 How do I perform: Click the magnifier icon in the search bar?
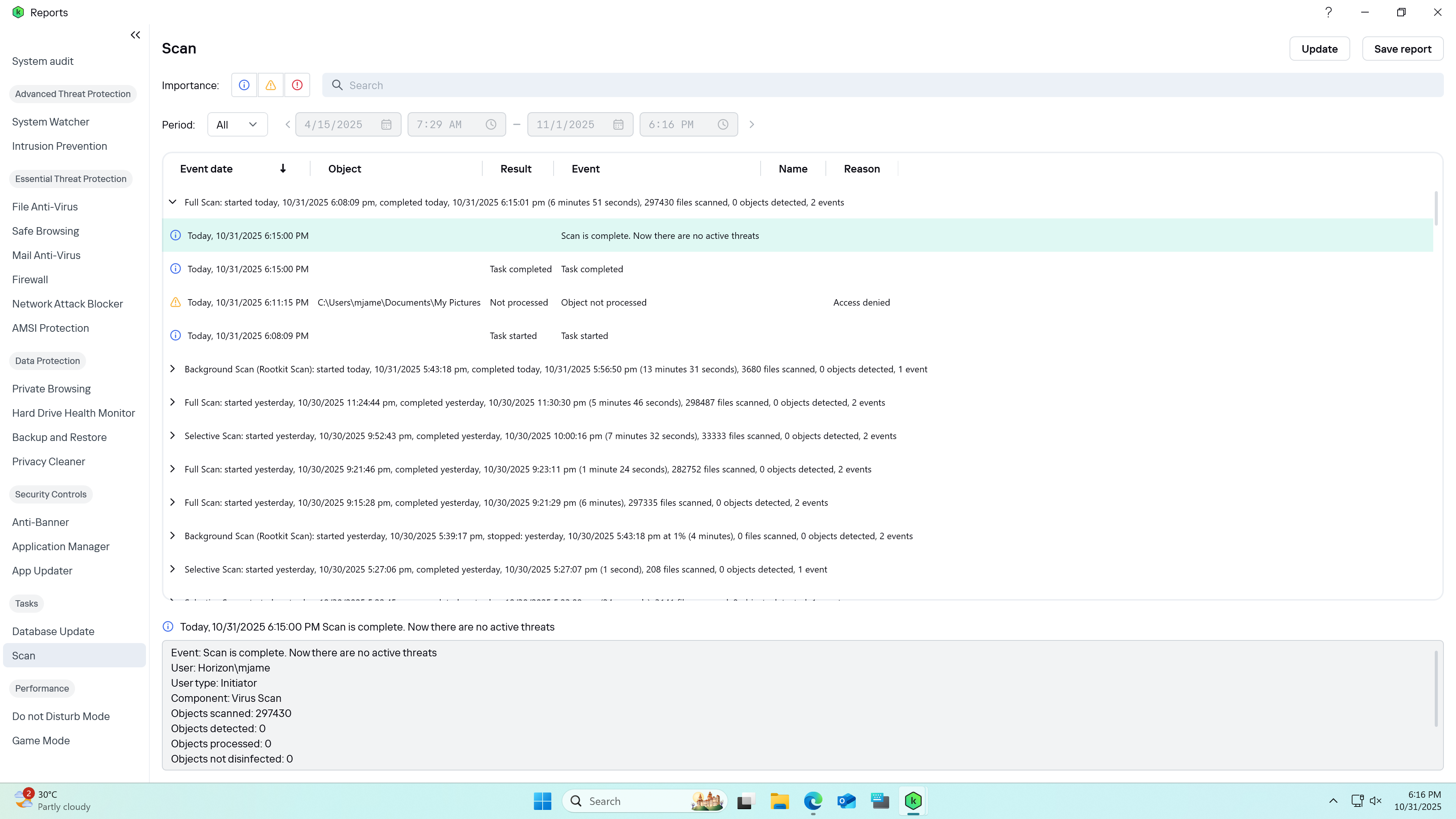(337, 85)
